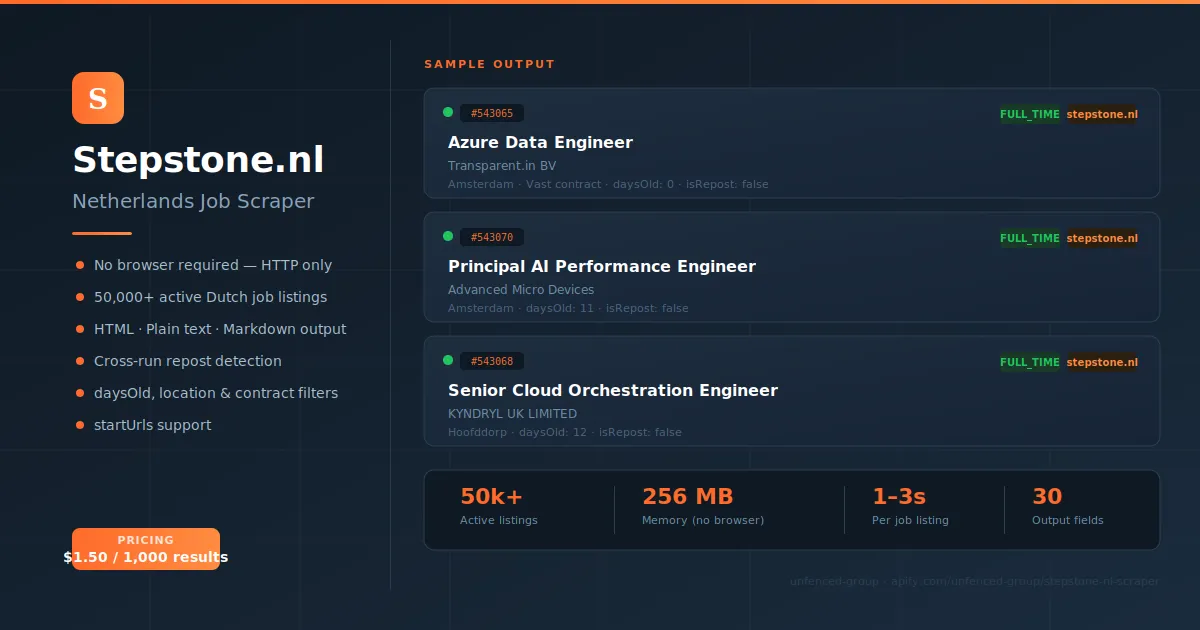Click the 30 Output fields stat
Screen dimensions: 1200x630
click(x=1066, y=506)
